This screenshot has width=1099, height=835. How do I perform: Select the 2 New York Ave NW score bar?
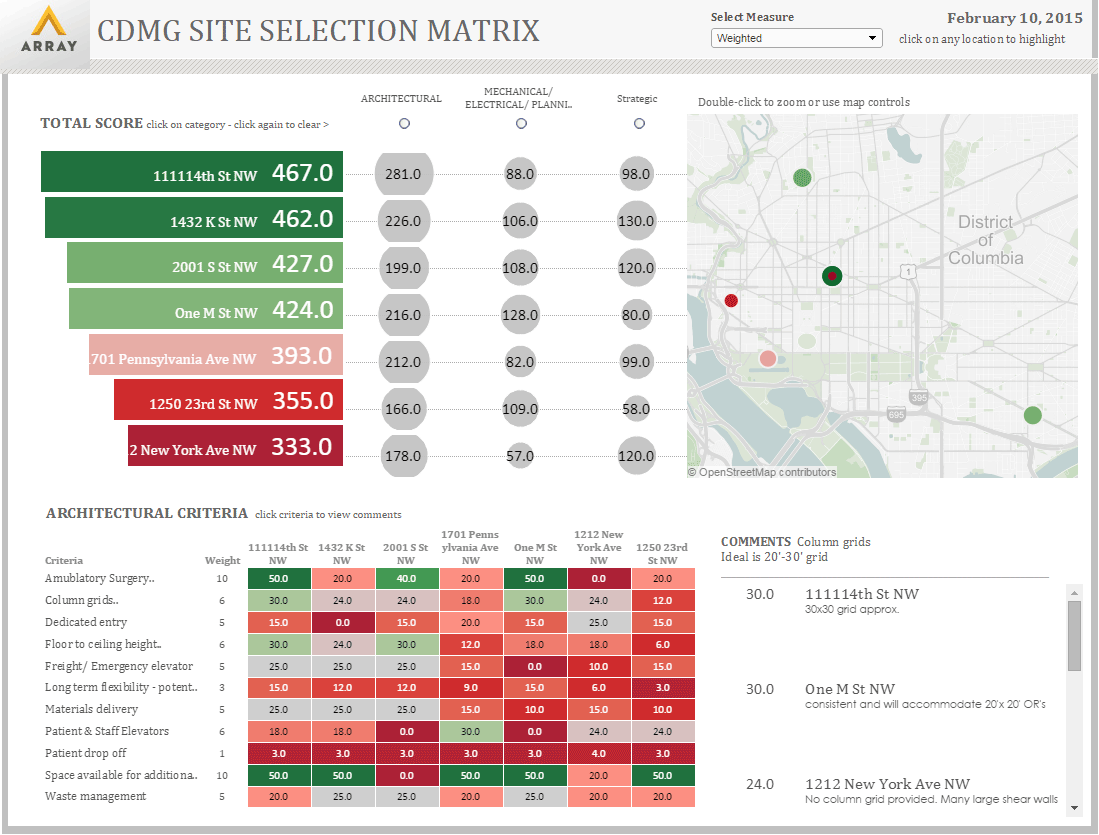click(235, 447)
